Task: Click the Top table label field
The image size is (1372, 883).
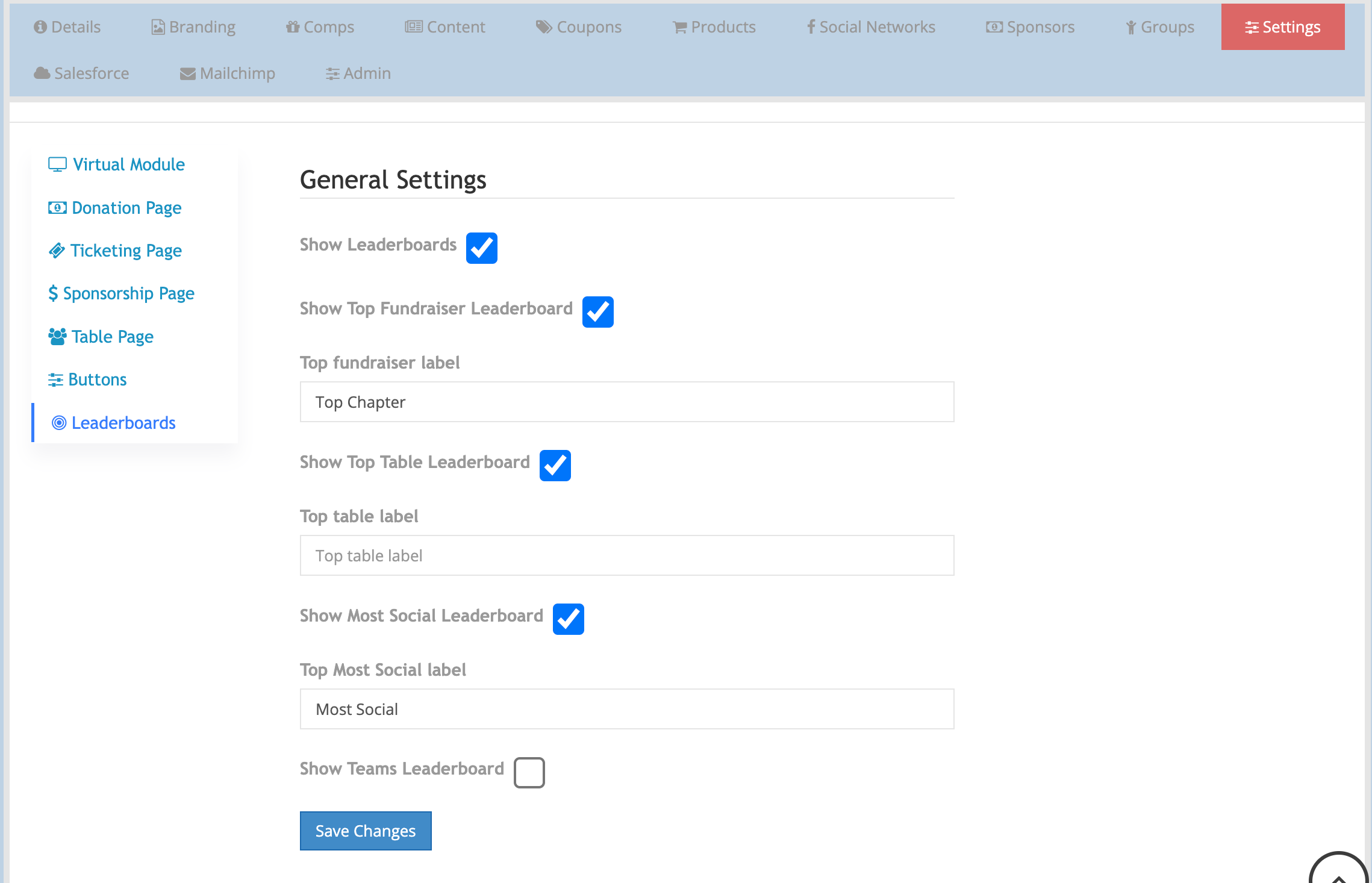Action: click(626, 555)
